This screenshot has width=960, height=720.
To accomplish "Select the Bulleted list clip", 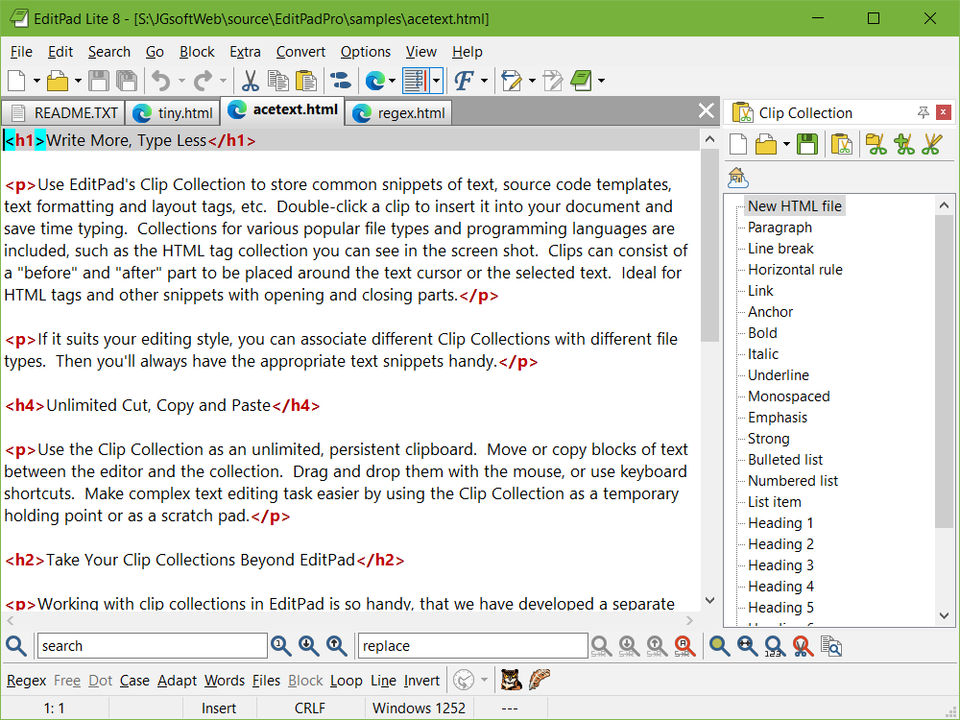I will coord(785,459).
